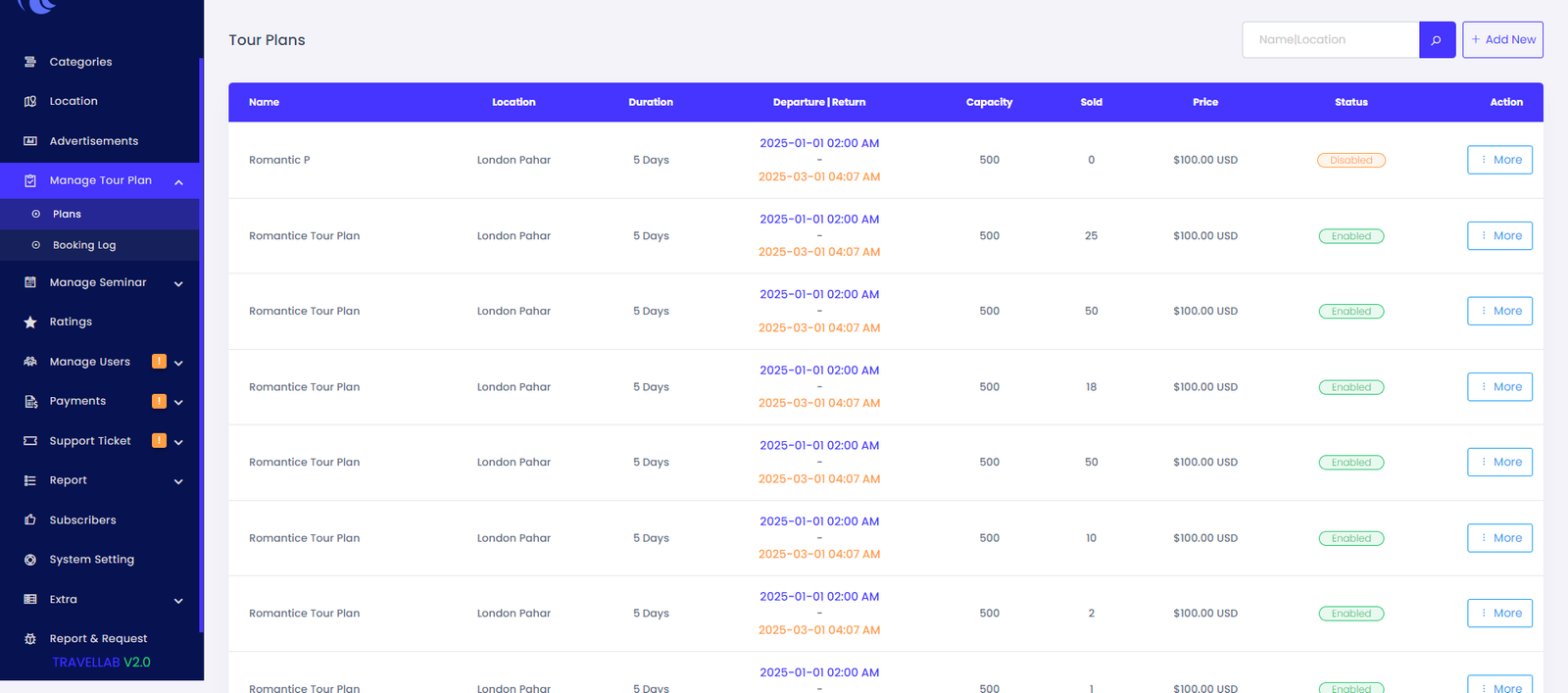Screen dimensions: 1568x693
Task: Click More on the row with 25 sold
Action: (x=1499, y=236)
